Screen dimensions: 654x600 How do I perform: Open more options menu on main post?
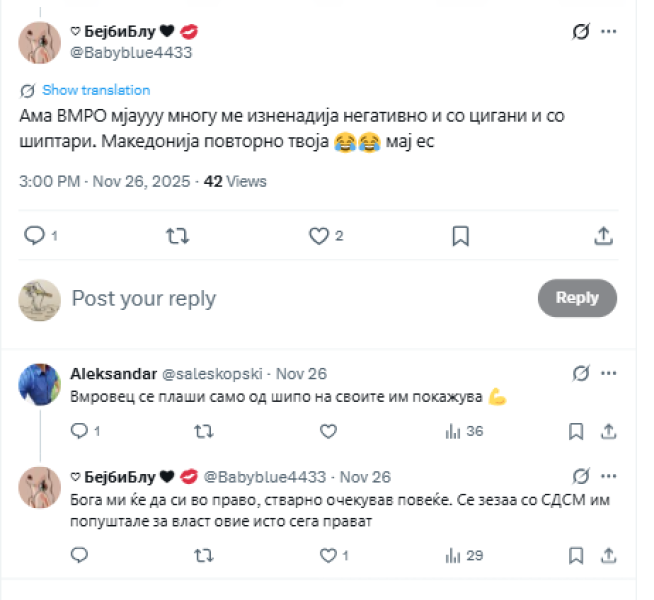click(x=608, y=32)
